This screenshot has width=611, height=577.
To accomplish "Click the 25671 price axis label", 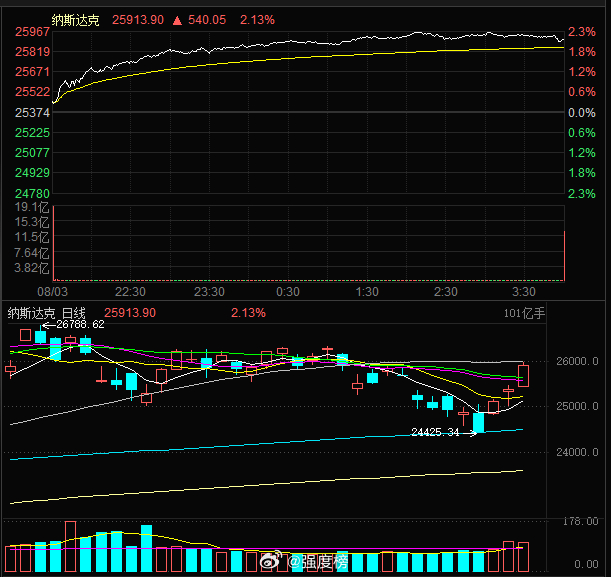I will click(33, 72).
